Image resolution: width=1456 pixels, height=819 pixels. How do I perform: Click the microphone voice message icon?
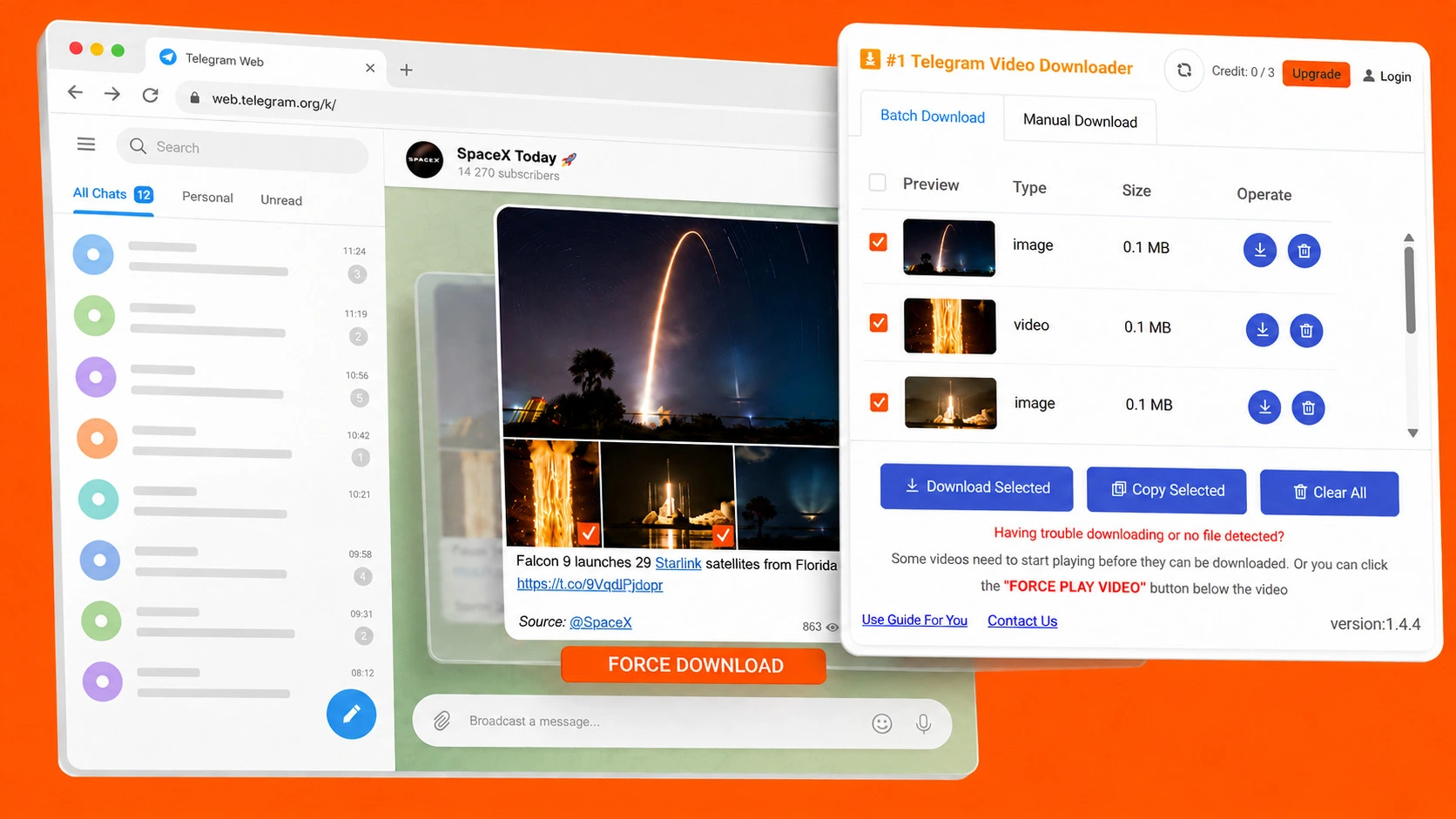tap(924, 723)
